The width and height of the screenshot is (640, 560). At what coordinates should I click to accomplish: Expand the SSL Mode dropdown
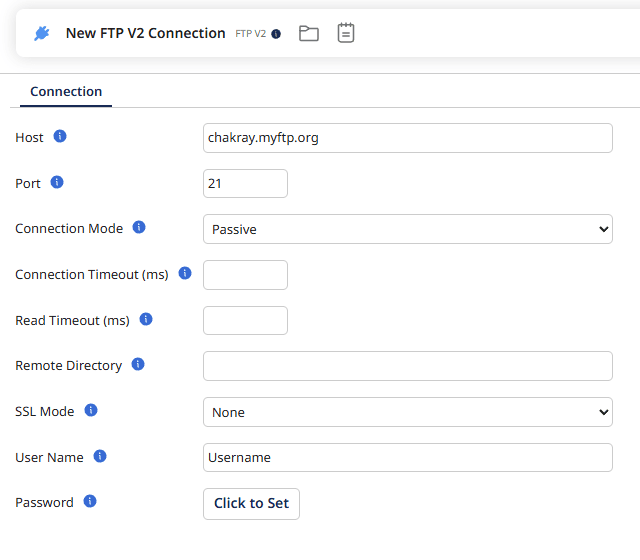click(407, 412)
